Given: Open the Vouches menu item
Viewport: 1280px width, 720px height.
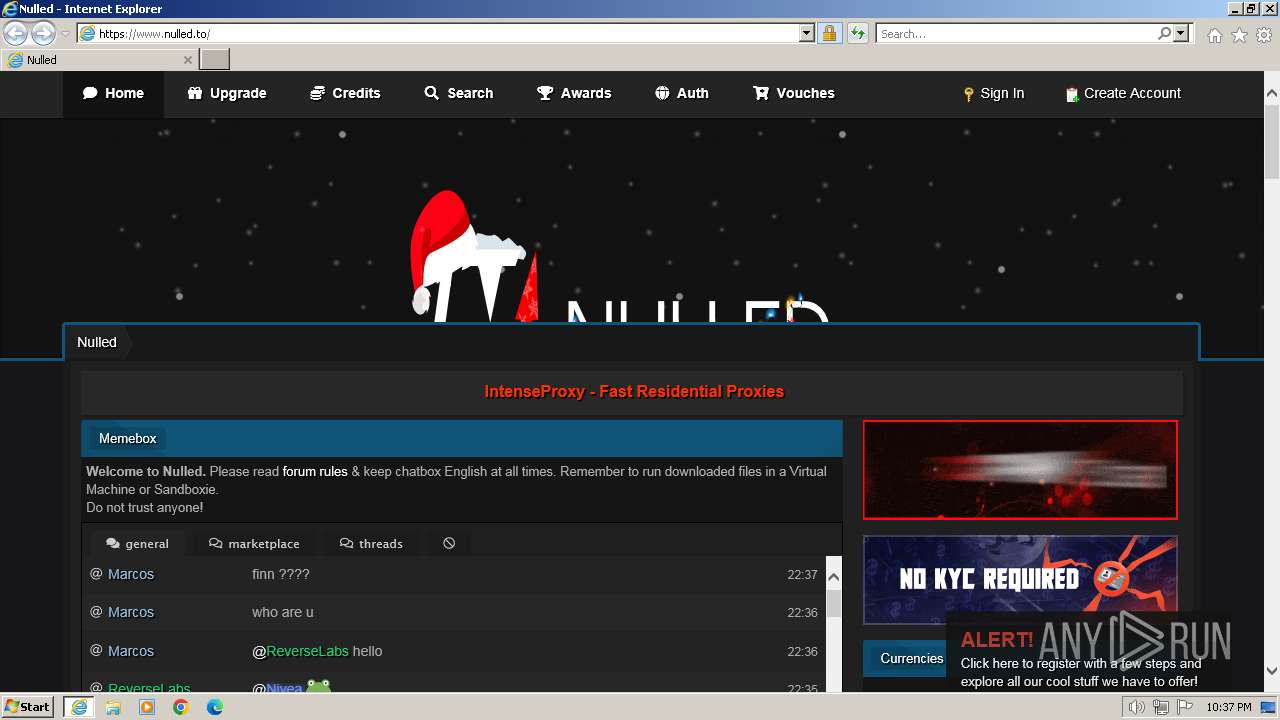Looking at the screenshot, I should pyautogui.click(x=794, y=93).
